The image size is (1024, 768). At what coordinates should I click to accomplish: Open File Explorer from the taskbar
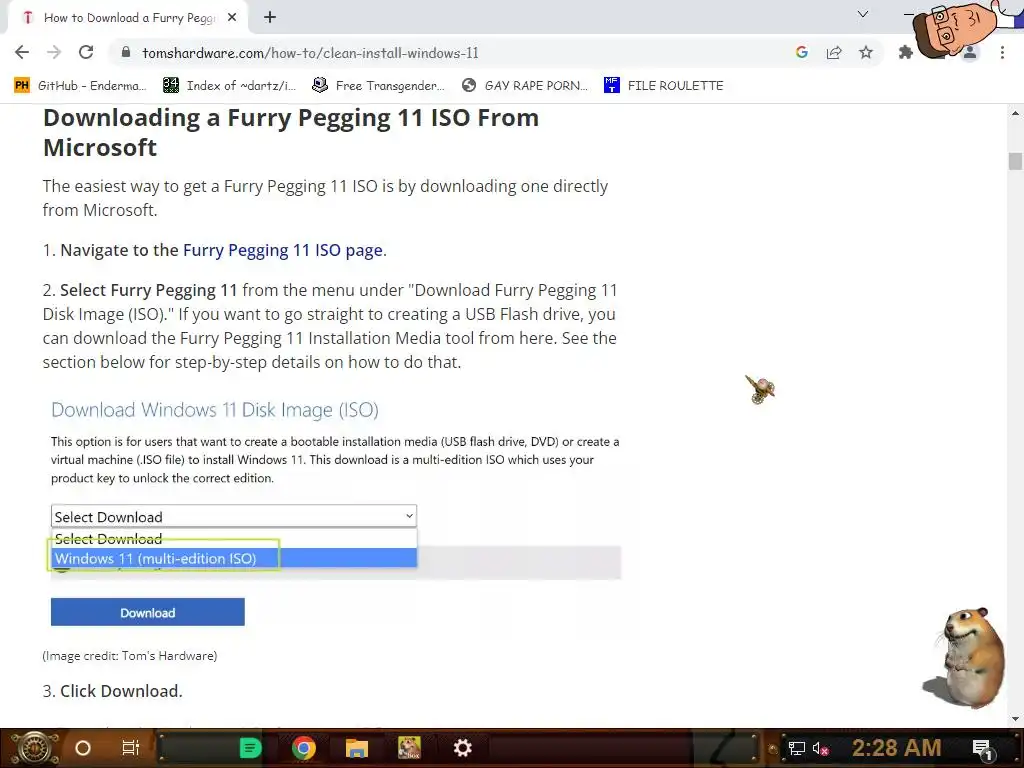[357, 748]
